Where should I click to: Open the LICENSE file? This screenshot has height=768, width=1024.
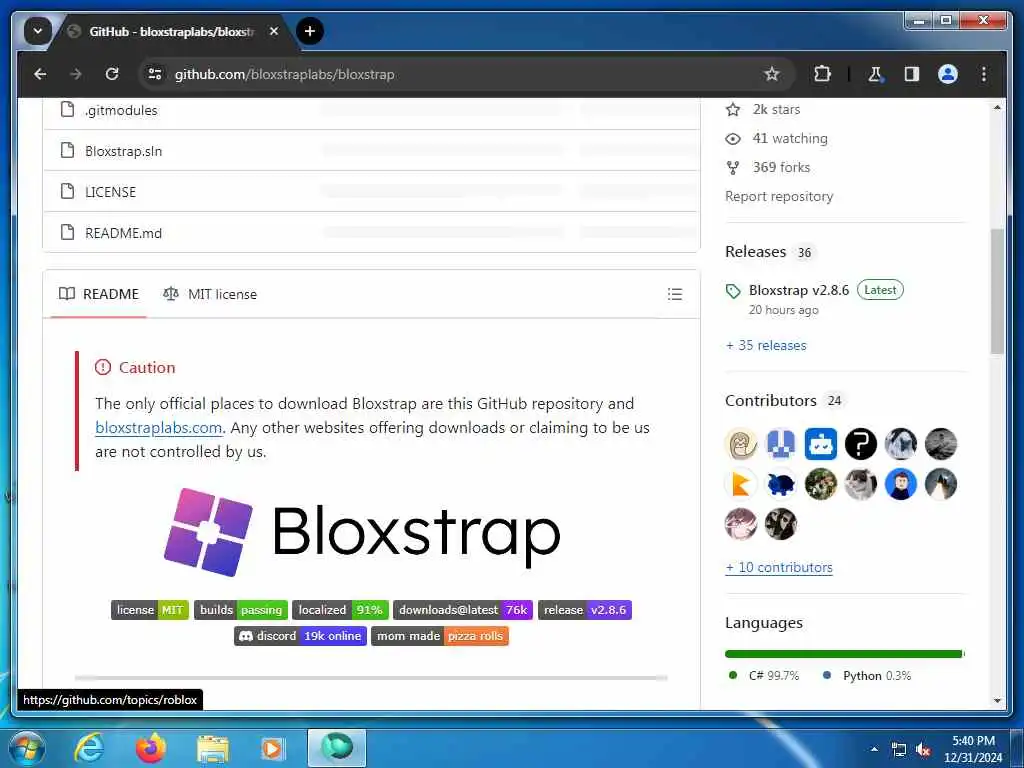click(110, 192)
